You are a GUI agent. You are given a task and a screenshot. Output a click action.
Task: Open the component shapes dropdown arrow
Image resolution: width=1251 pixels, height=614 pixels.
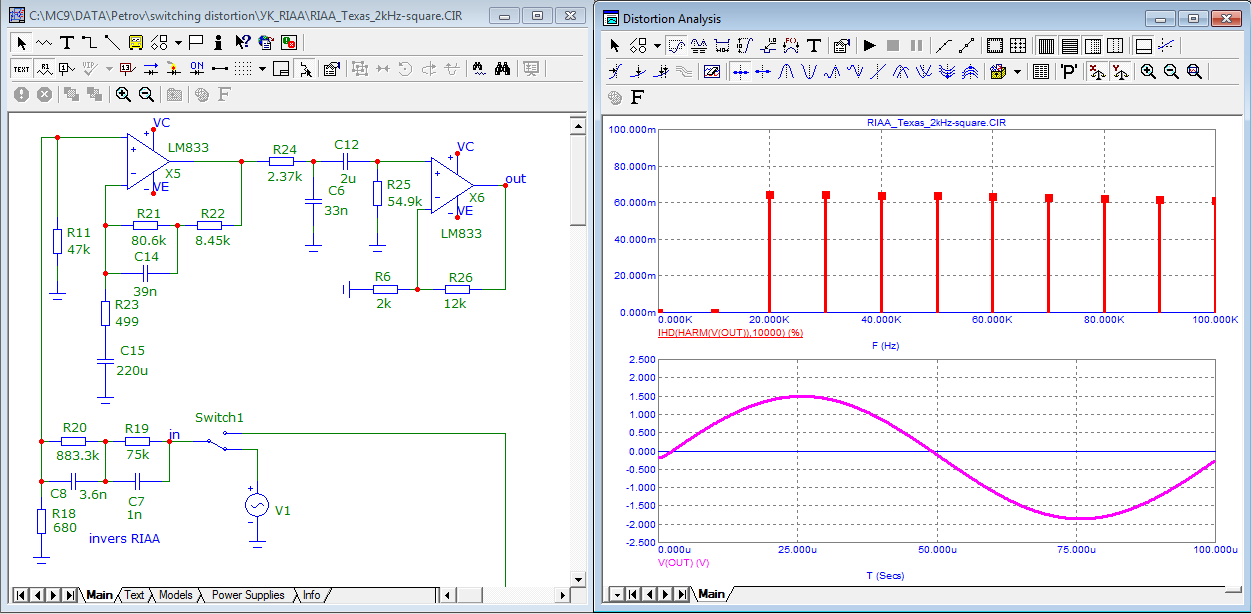pyautogui.click(x=178, y=42)
